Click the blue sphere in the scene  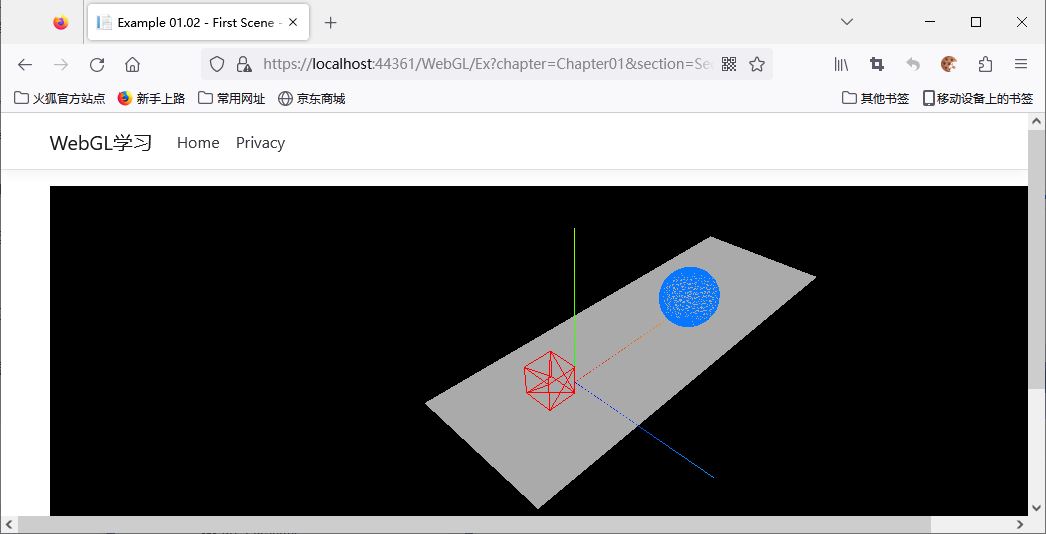pyautogui.click(x=689, y=297)
